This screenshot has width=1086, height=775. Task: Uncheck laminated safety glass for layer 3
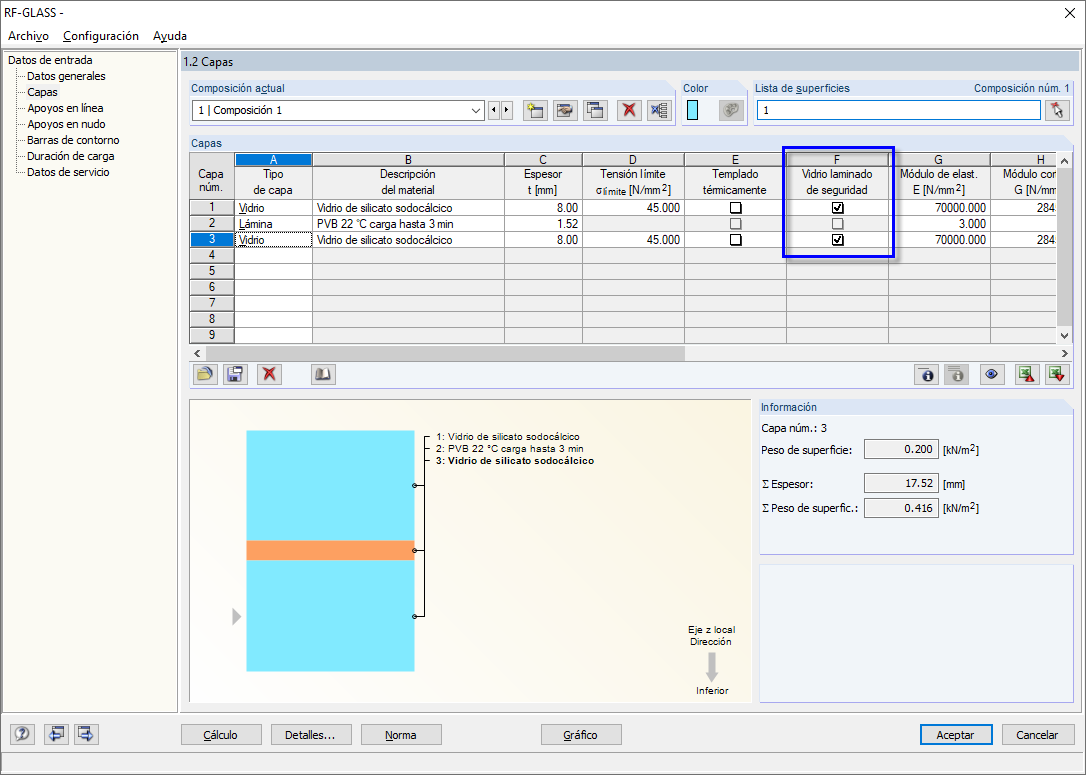[x=837, y=240]
